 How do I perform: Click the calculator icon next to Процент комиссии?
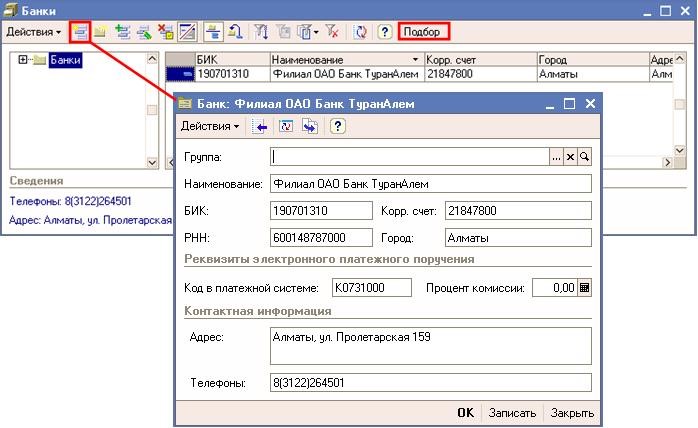[x=585, y=288]
